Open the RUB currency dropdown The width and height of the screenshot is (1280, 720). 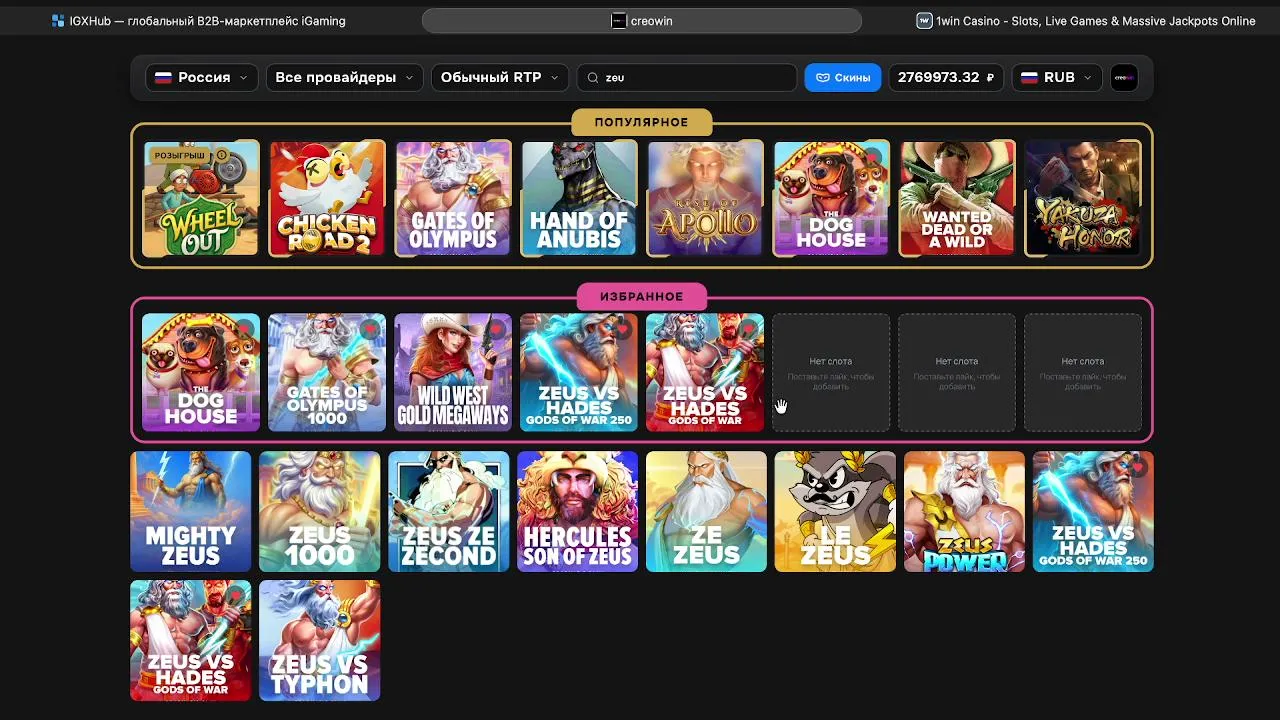[x=1057, y=78]
